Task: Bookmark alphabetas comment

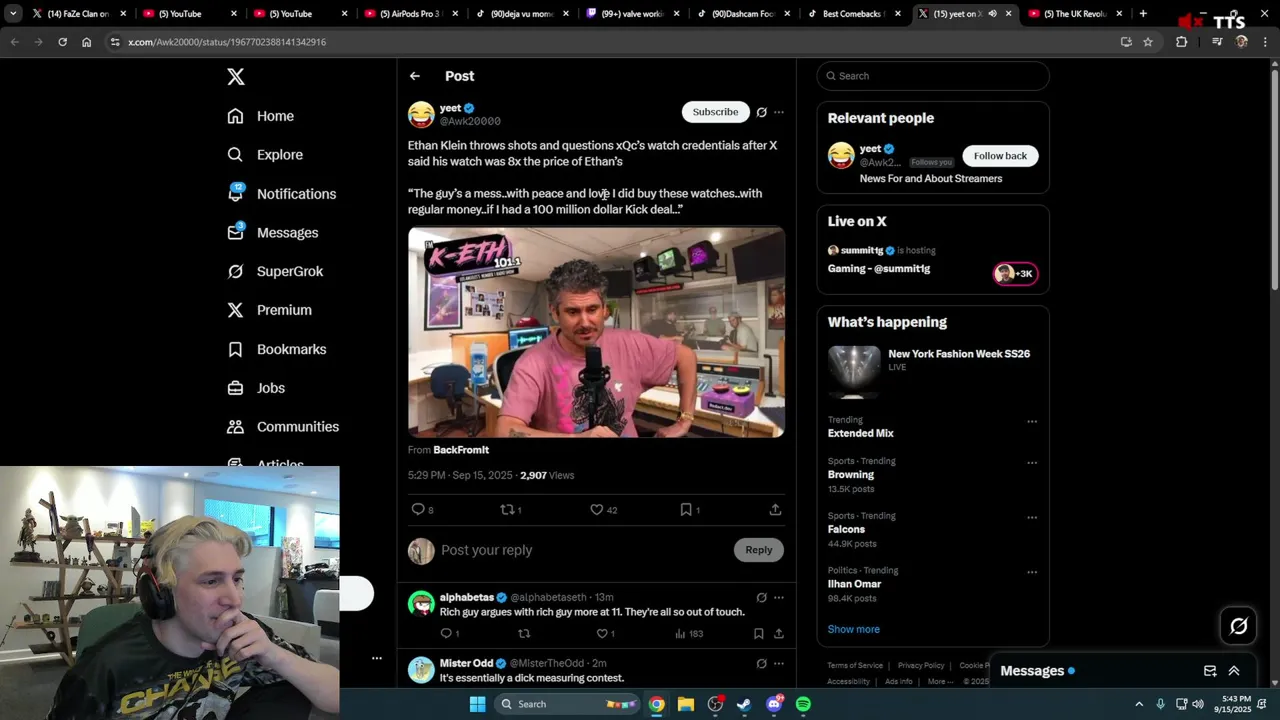Action: (x=759, y=633)
